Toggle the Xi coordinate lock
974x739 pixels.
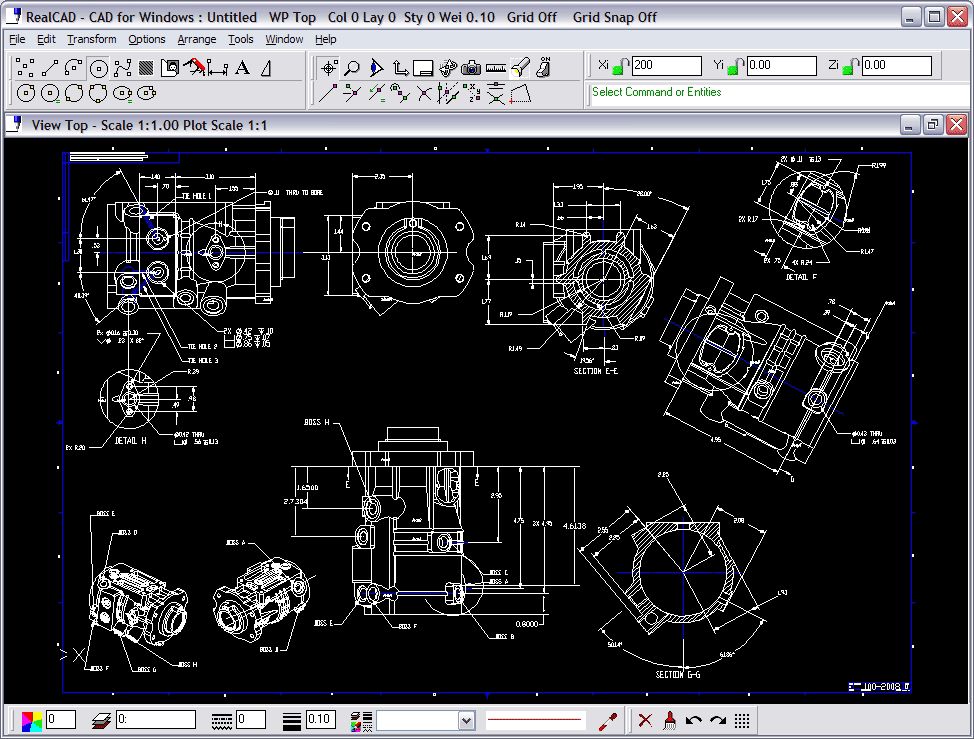[620, 66]
